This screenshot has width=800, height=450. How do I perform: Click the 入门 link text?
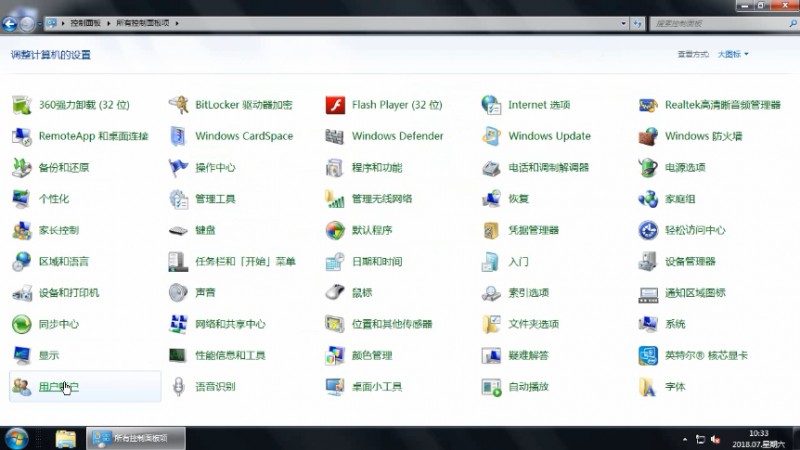coord(518,261)
